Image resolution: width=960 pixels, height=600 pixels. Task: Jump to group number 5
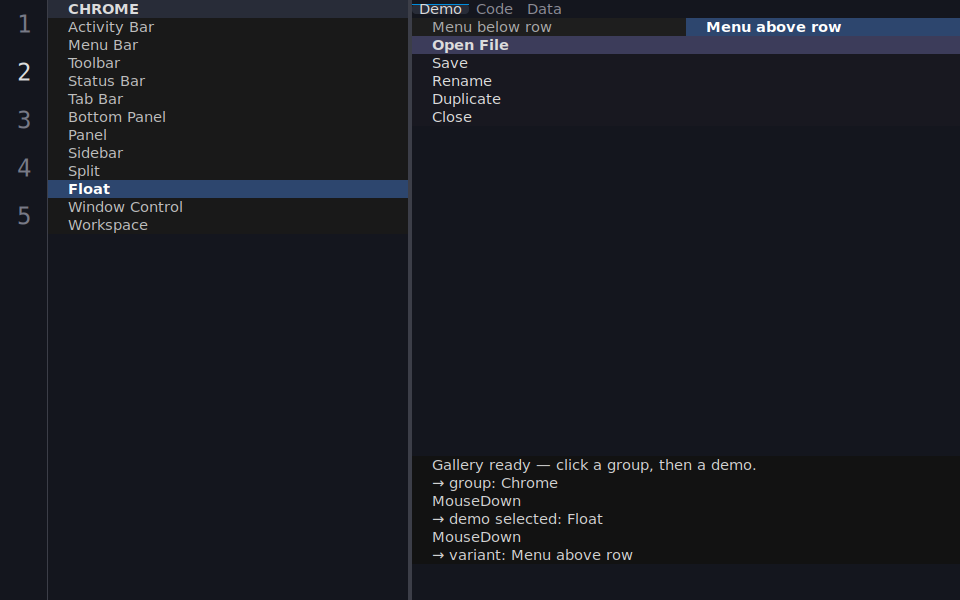point(24,216)
